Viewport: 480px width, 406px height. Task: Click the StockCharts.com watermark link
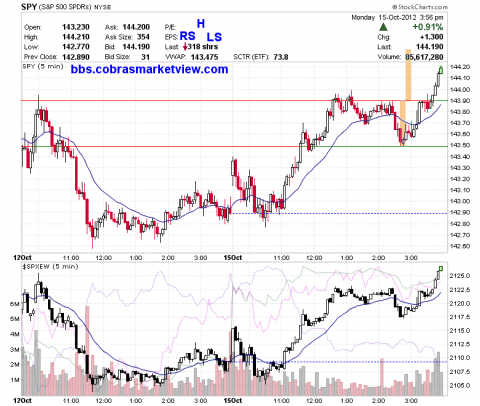point(419,7)
